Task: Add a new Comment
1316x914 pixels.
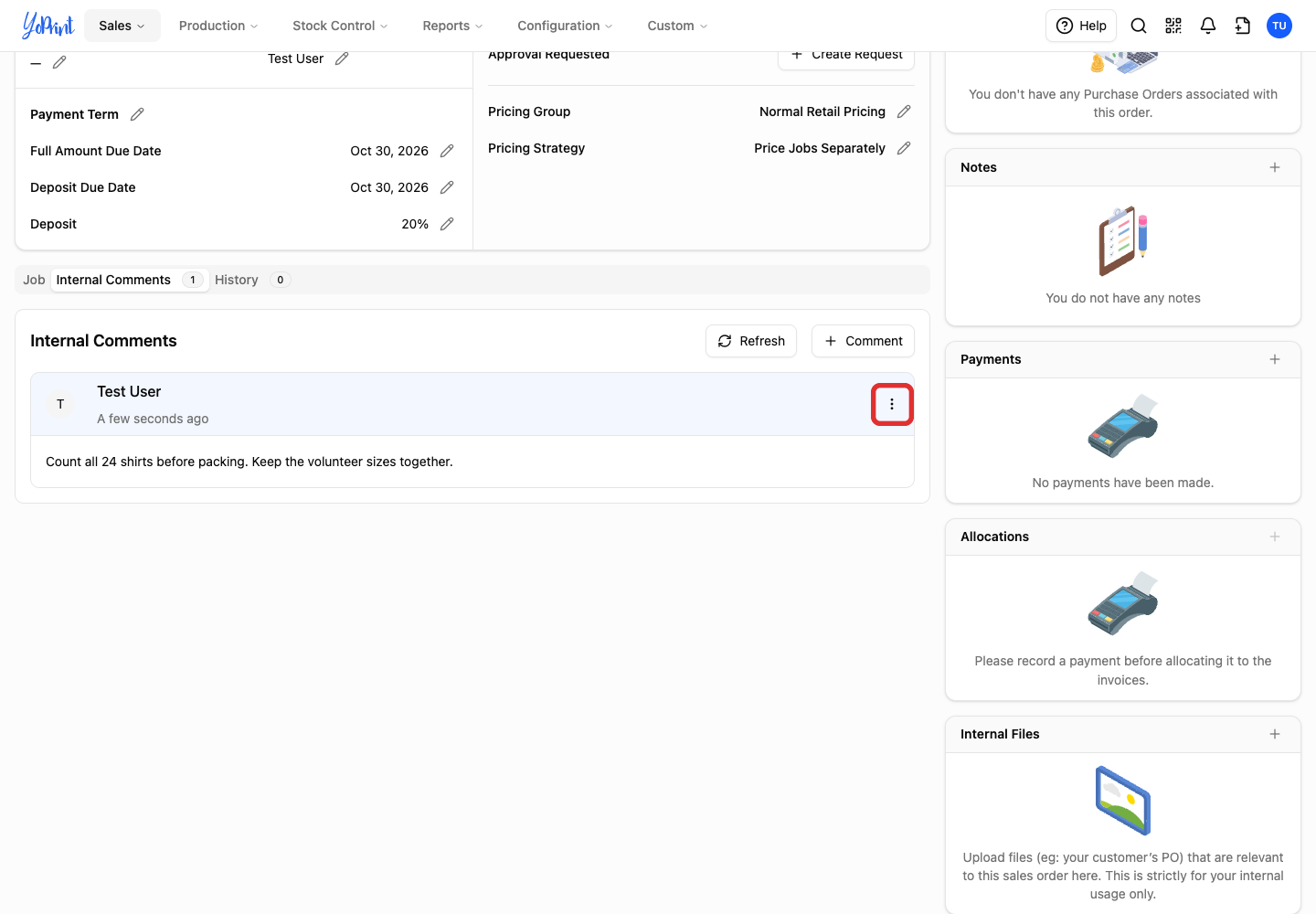Action: pos(863,341)
